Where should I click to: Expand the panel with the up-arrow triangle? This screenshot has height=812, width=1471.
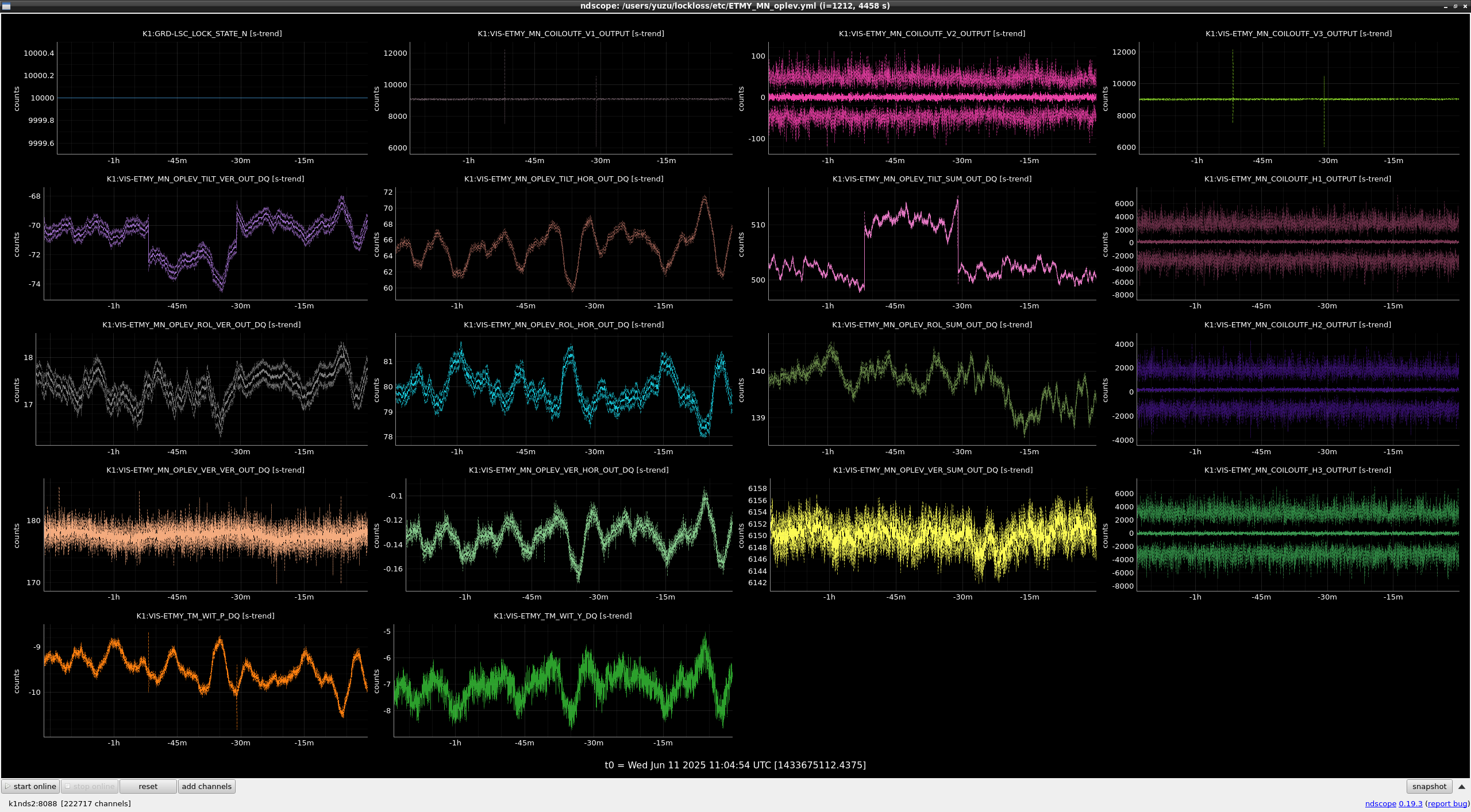point(1462,786)
